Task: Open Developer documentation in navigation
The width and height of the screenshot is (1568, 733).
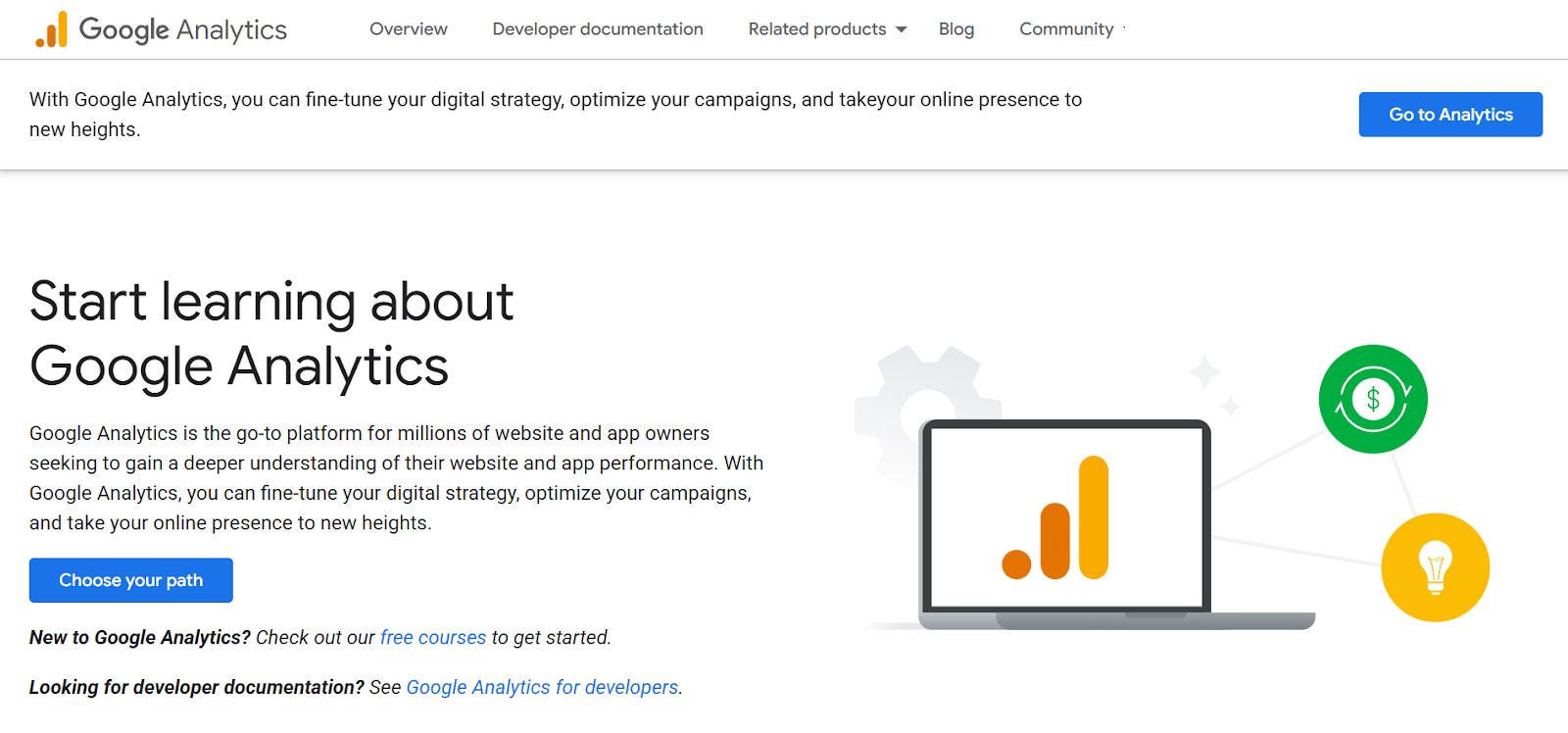Action: (x=598, y=29)
